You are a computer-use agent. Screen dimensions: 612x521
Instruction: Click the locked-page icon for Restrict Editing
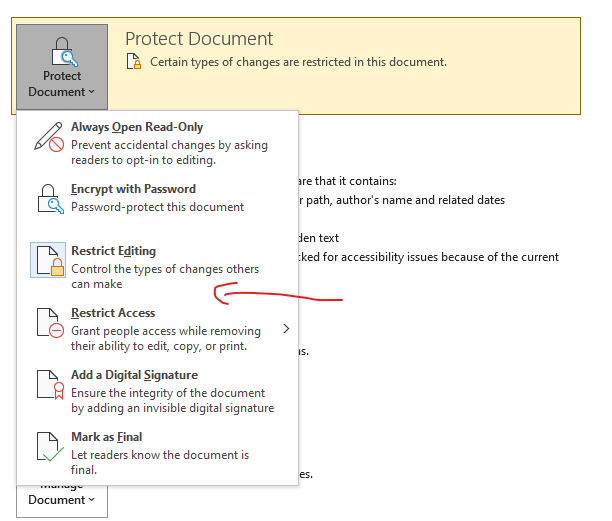tap(48, 260)
